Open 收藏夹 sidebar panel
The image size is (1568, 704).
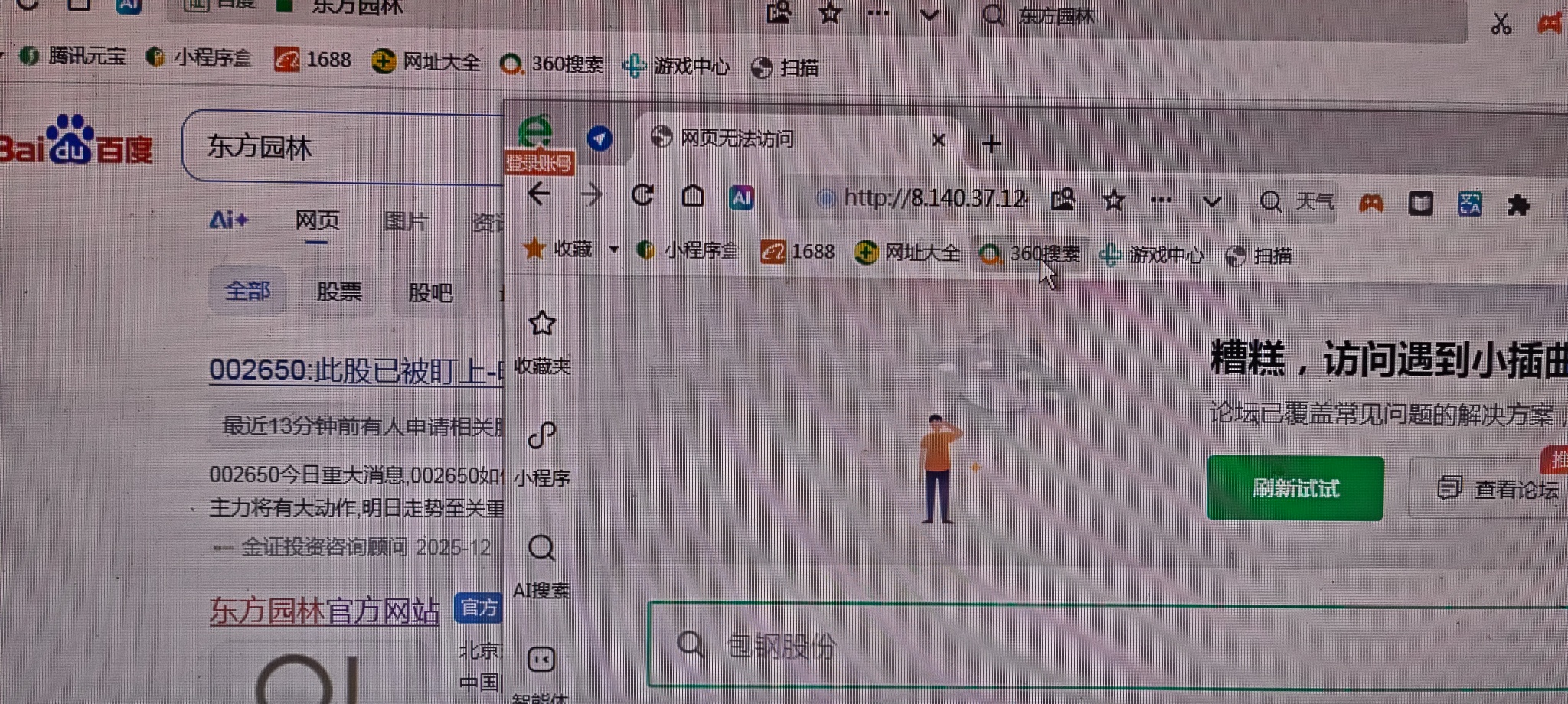tap(542, 342)
